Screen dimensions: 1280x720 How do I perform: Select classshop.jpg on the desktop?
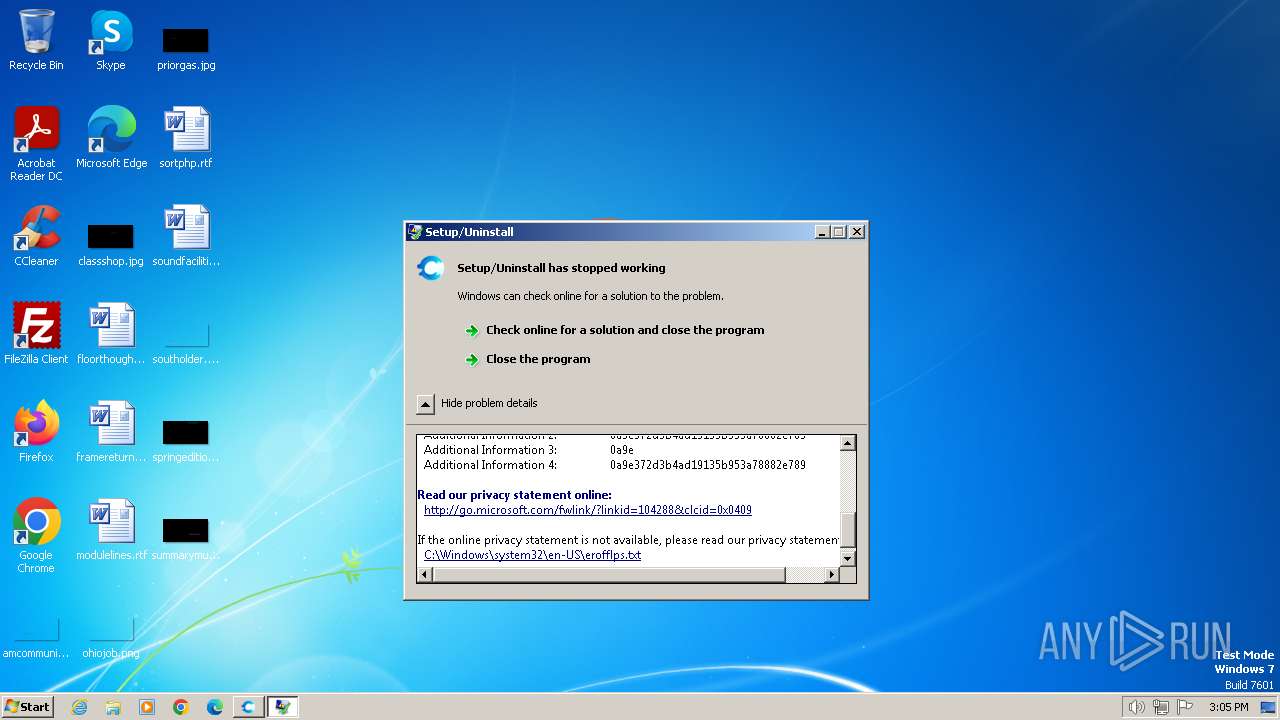111,243
